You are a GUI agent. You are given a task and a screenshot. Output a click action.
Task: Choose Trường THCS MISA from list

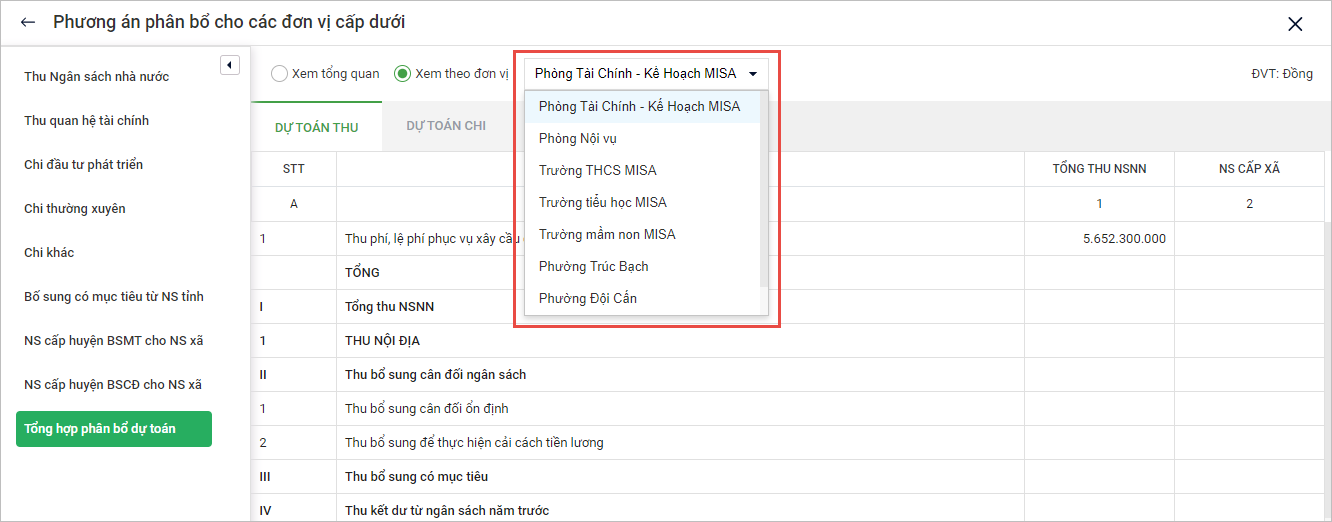(597, 170)
